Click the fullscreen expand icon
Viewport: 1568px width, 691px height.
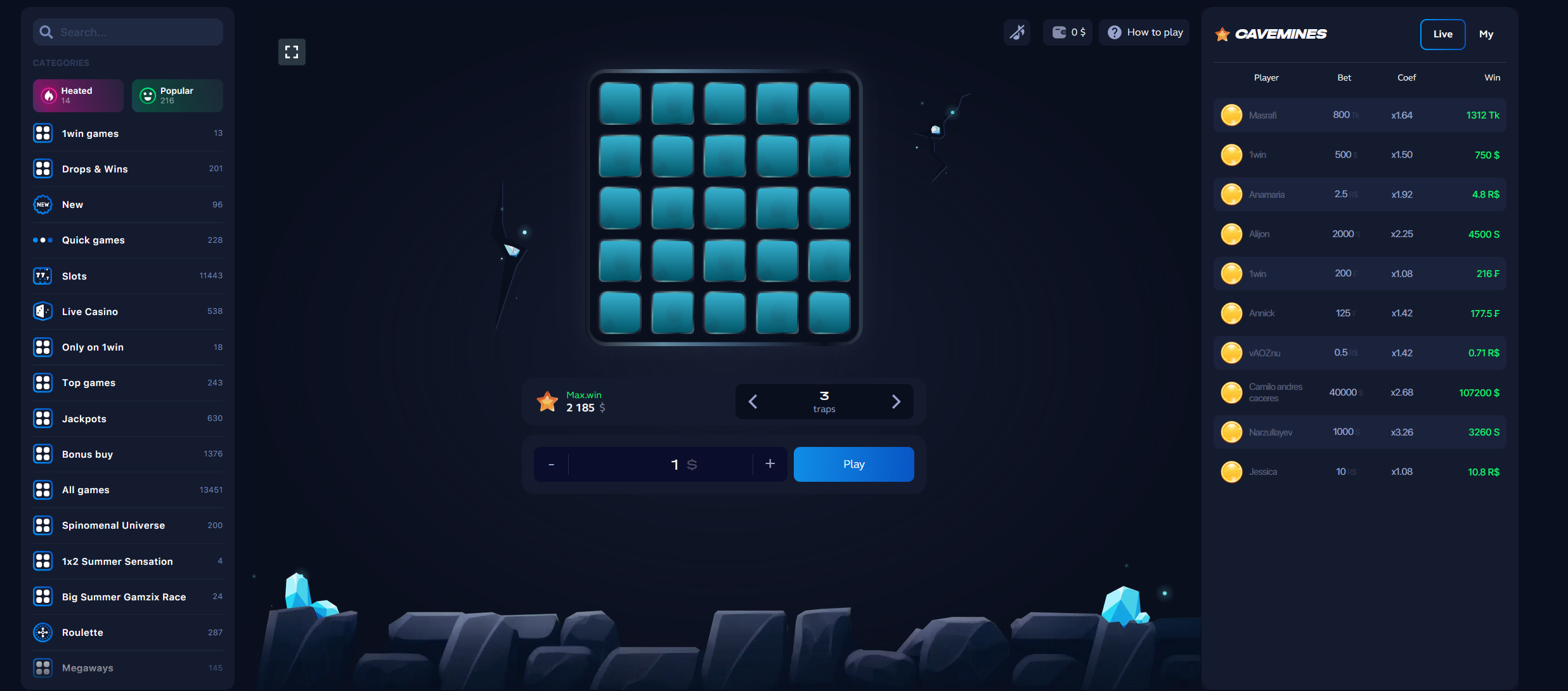coord(292,51)
